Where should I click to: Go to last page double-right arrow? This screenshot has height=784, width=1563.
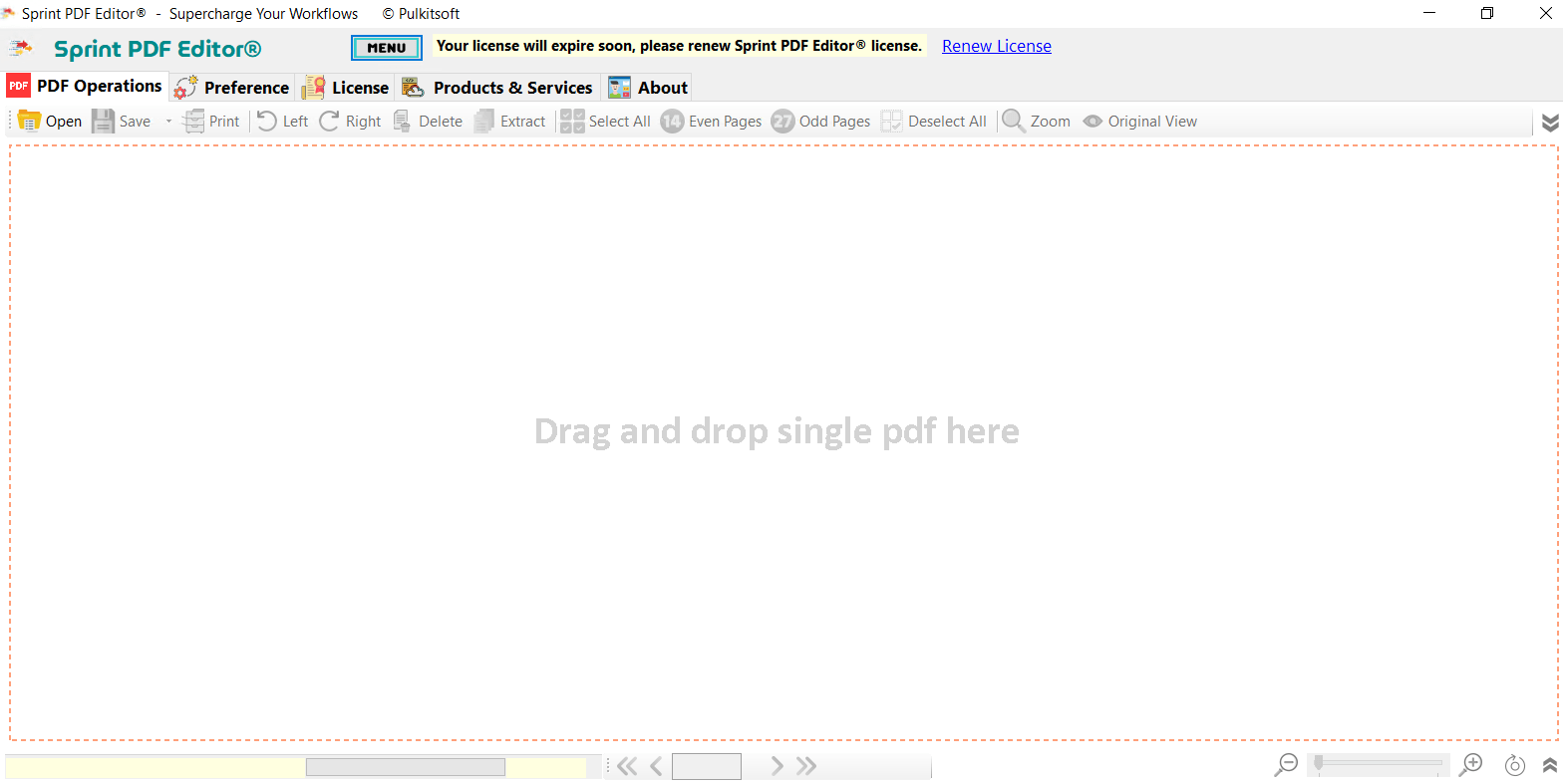click(806, 766)
